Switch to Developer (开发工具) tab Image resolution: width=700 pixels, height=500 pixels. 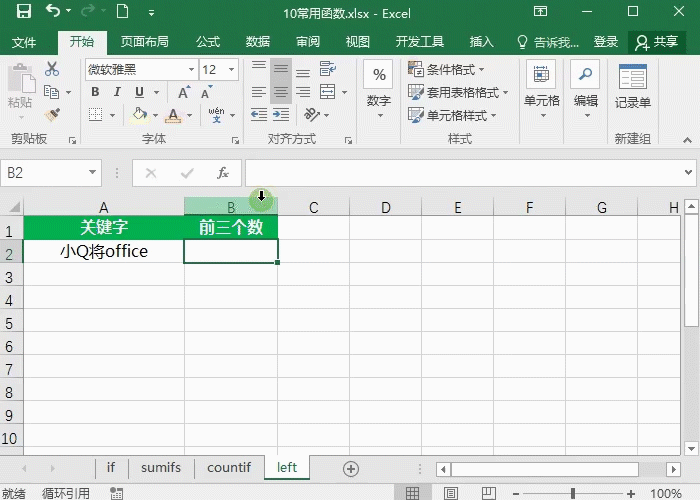[420, 42]
